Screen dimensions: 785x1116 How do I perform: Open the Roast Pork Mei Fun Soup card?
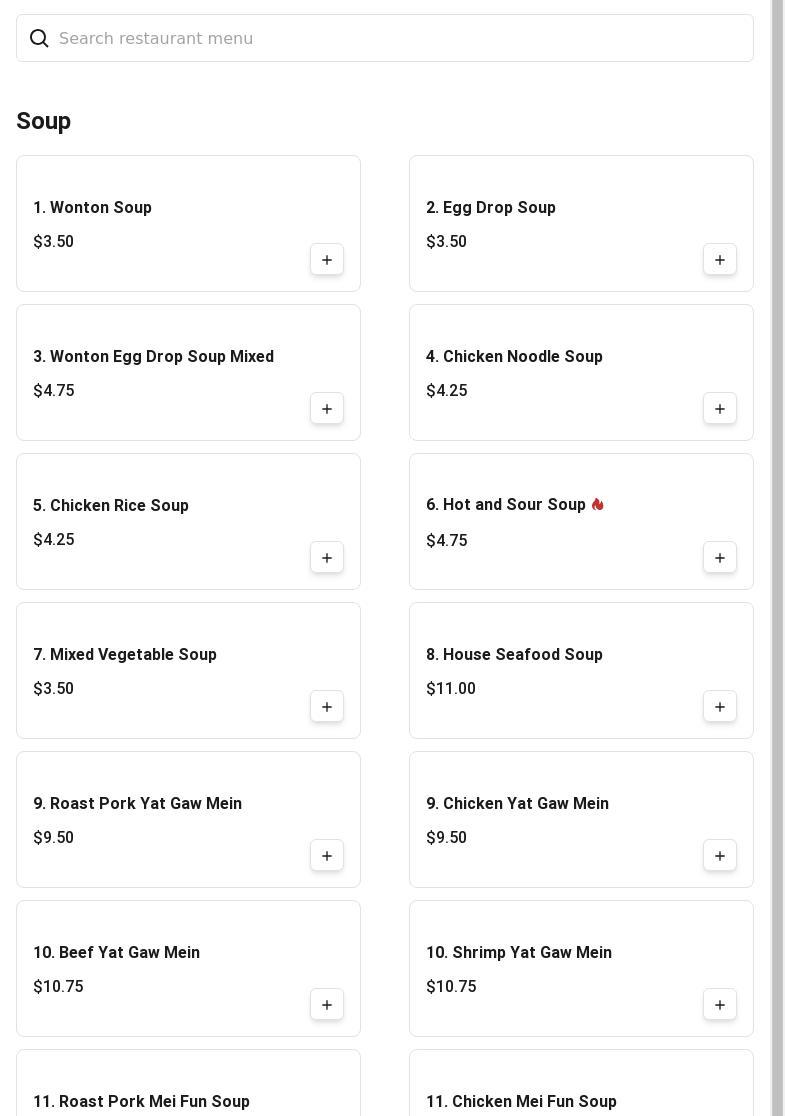[141, 1101]
